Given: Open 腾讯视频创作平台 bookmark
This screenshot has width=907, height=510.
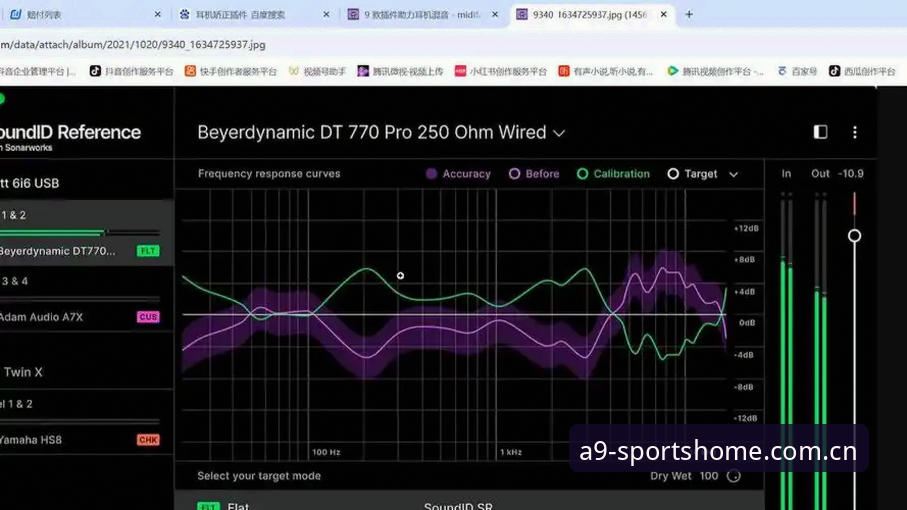Looking at the screenshot, I should (715, 71).
